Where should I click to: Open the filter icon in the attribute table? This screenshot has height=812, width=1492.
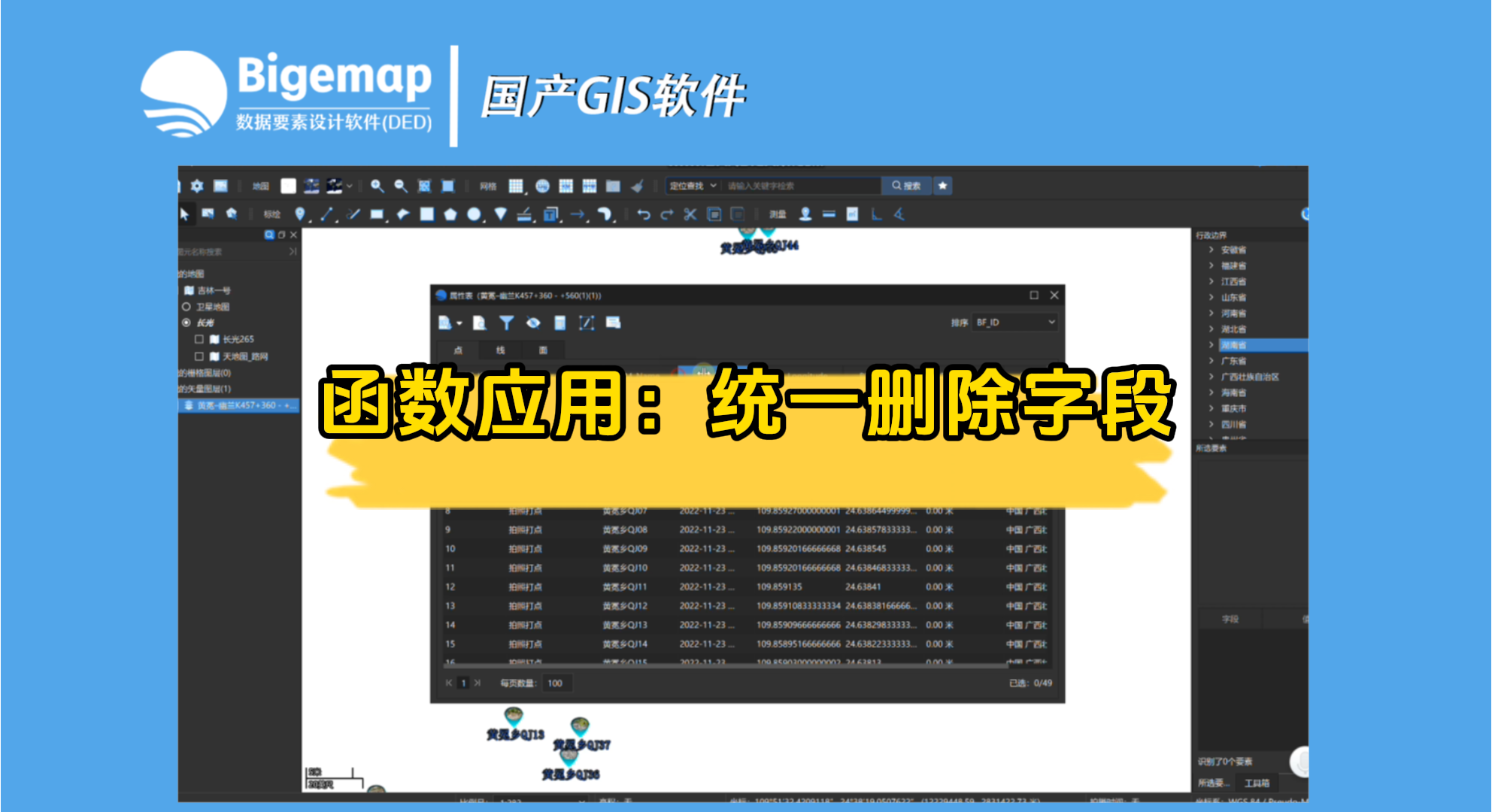(508, 323)
